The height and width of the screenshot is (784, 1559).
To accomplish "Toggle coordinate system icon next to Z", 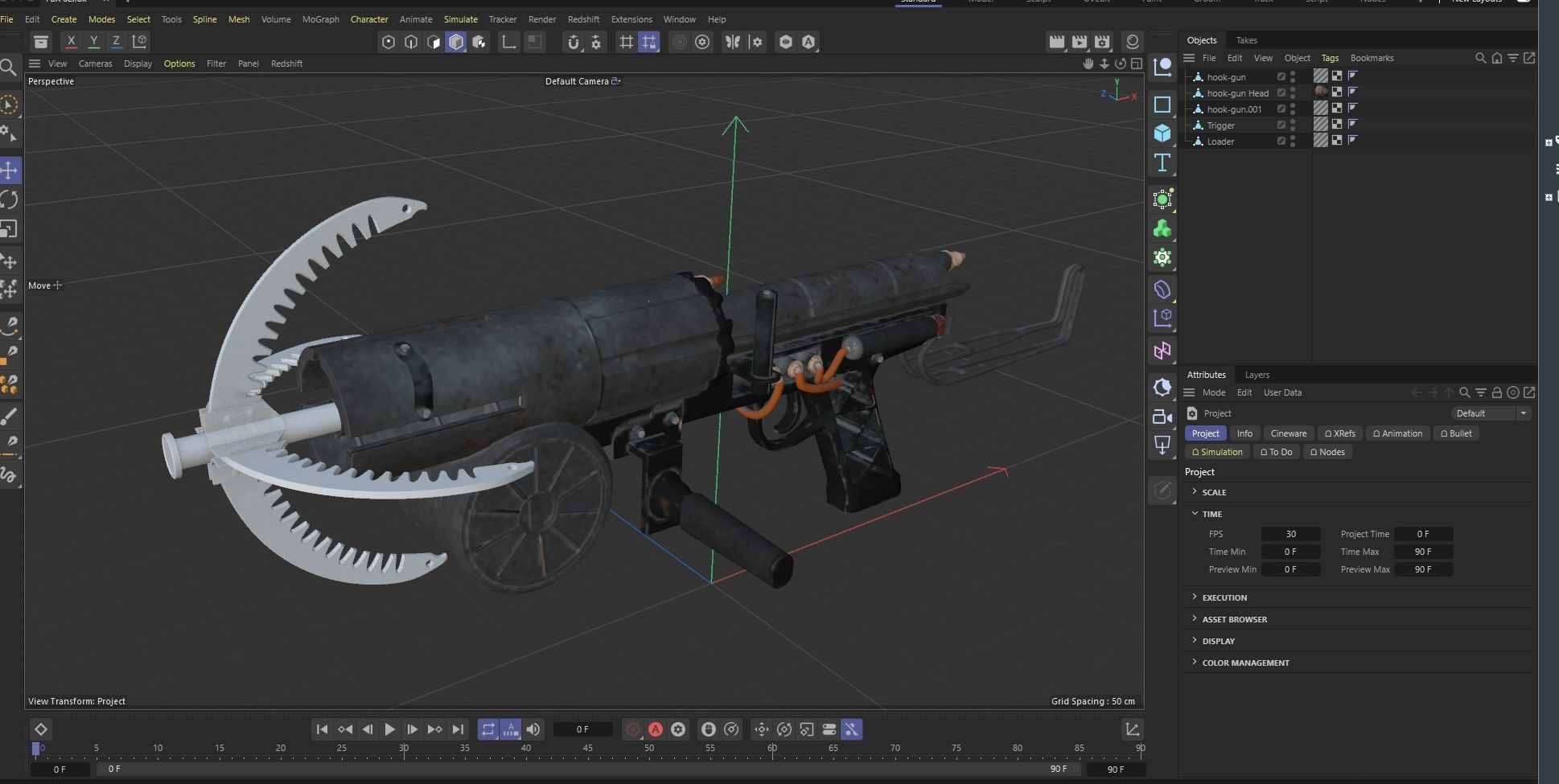I will coord(139,41).
